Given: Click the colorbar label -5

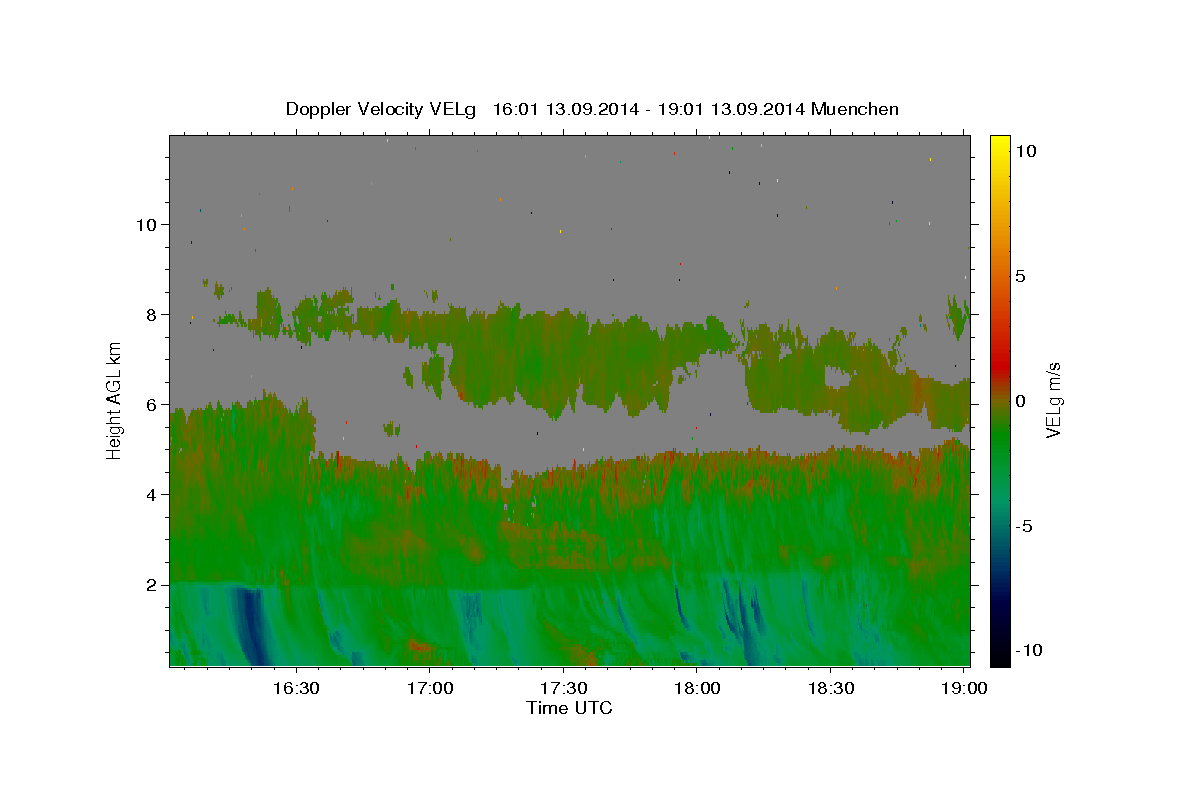Looking at the screenshot, I should tap(1025, 526).
